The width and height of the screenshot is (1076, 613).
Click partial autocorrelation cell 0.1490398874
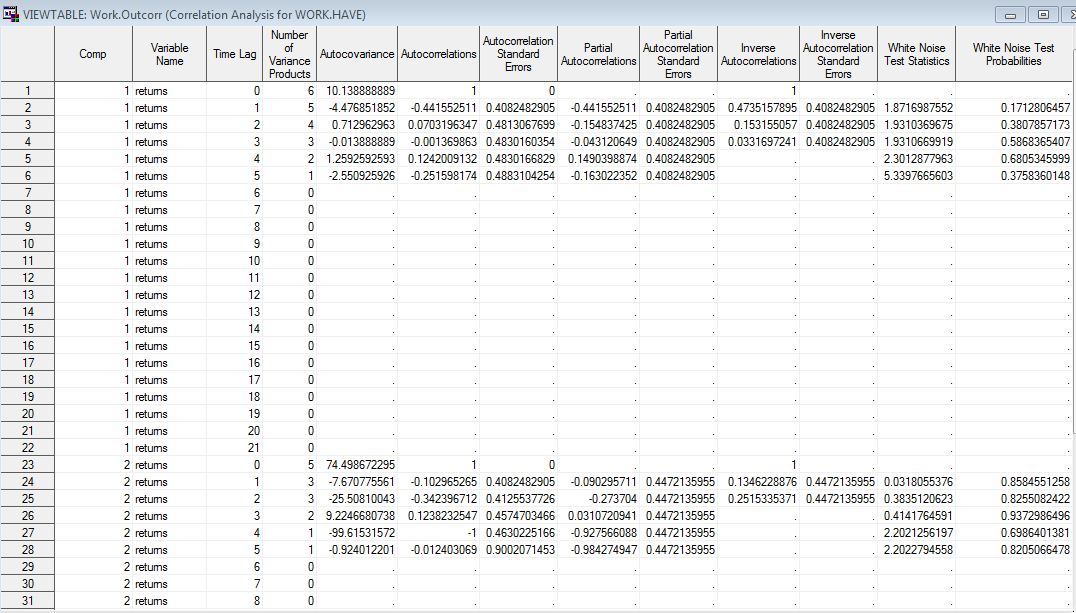[598, 159]
